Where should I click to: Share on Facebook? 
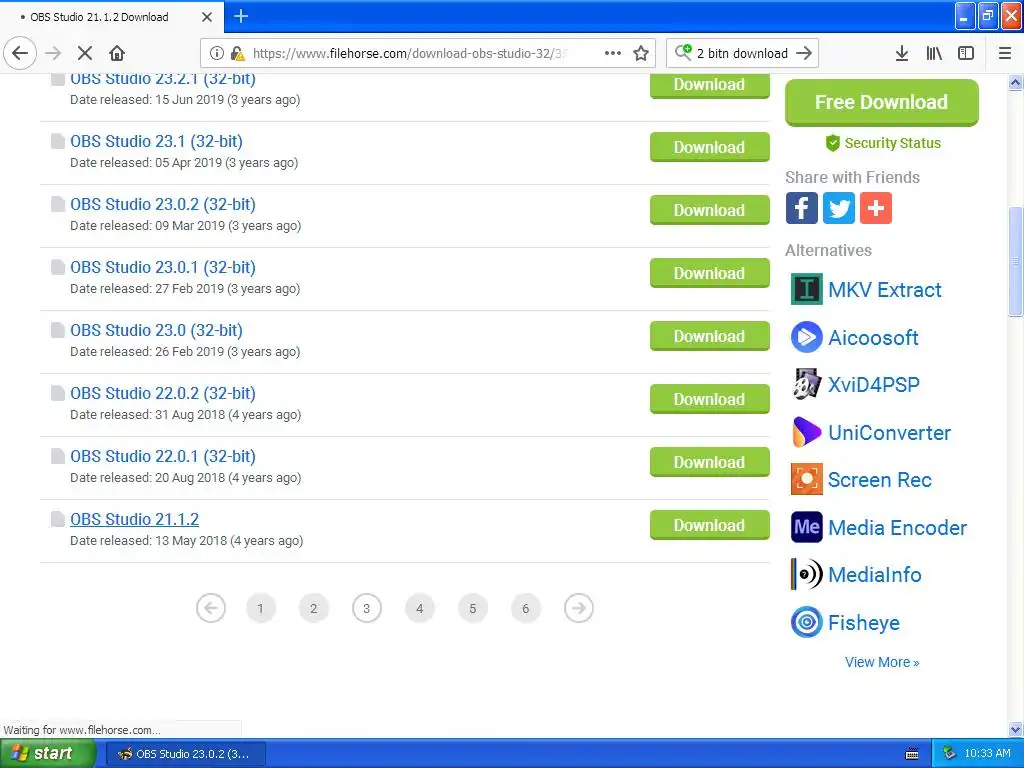[x=801, y=208]
